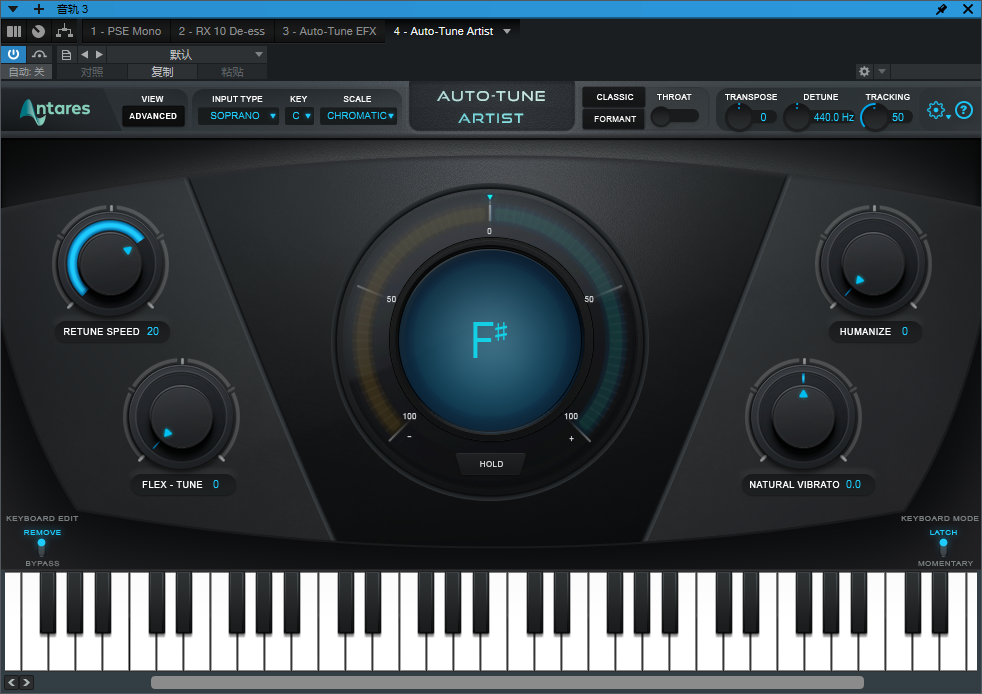Click the round micro-view icon beside the bars icon

tap(38, 31)
